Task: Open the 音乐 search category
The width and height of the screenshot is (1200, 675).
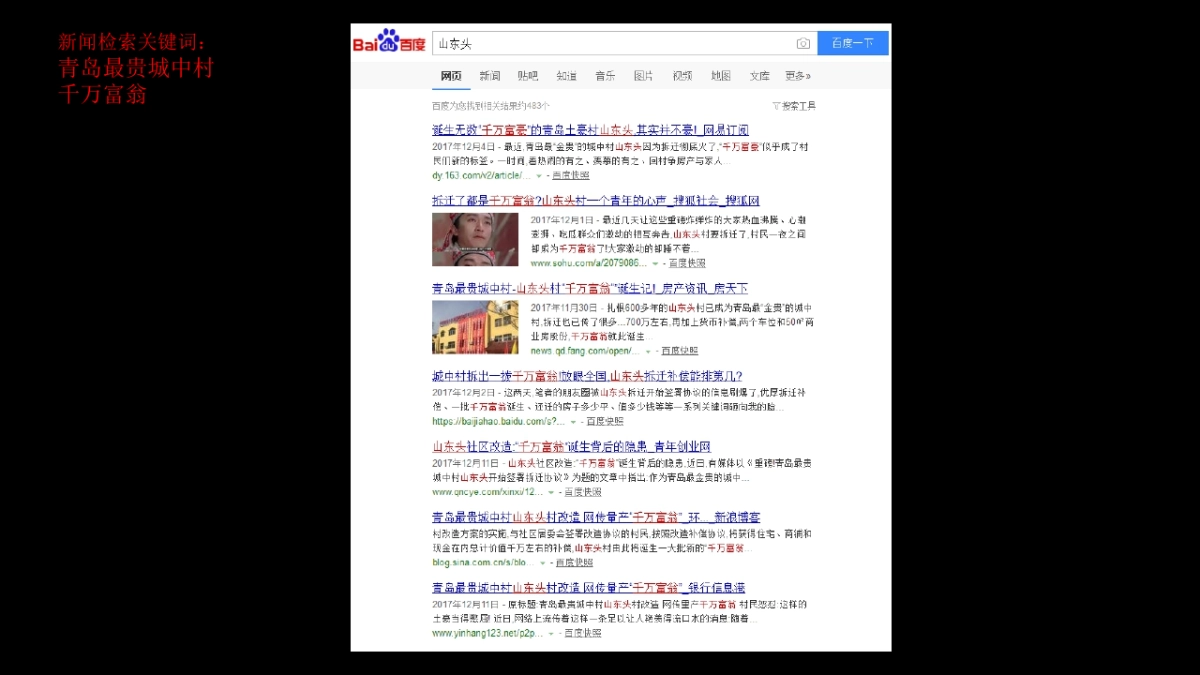Action: tap(605, 75)
